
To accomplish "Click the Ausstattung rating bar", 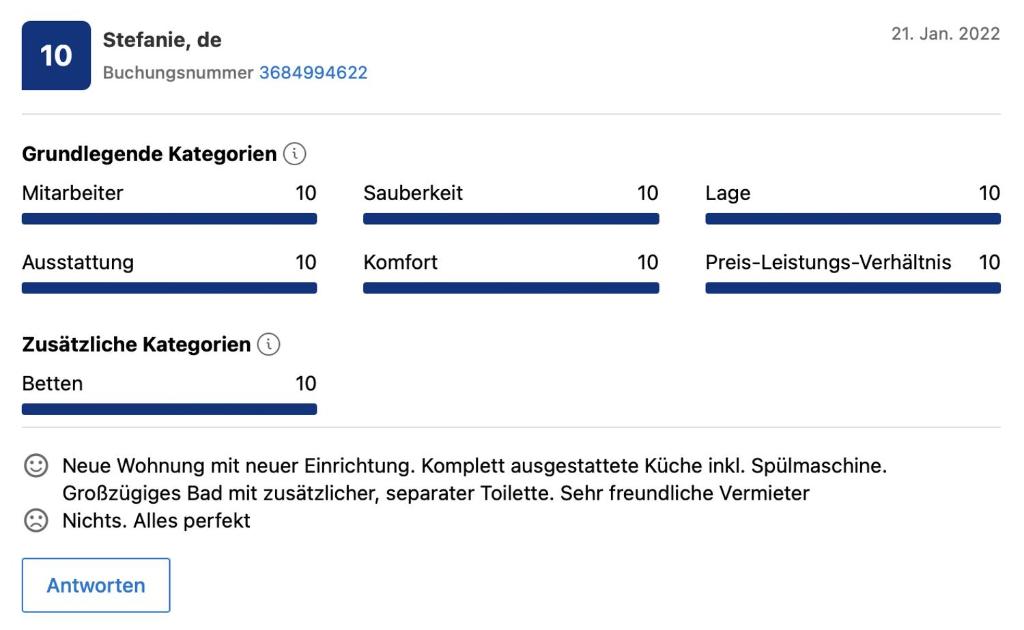I will click(x=169, y=288).
